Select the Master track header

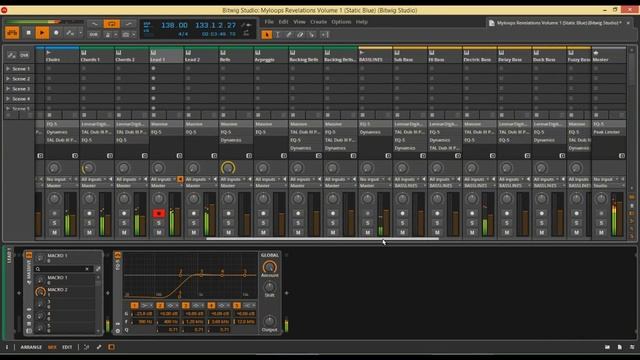609,56
